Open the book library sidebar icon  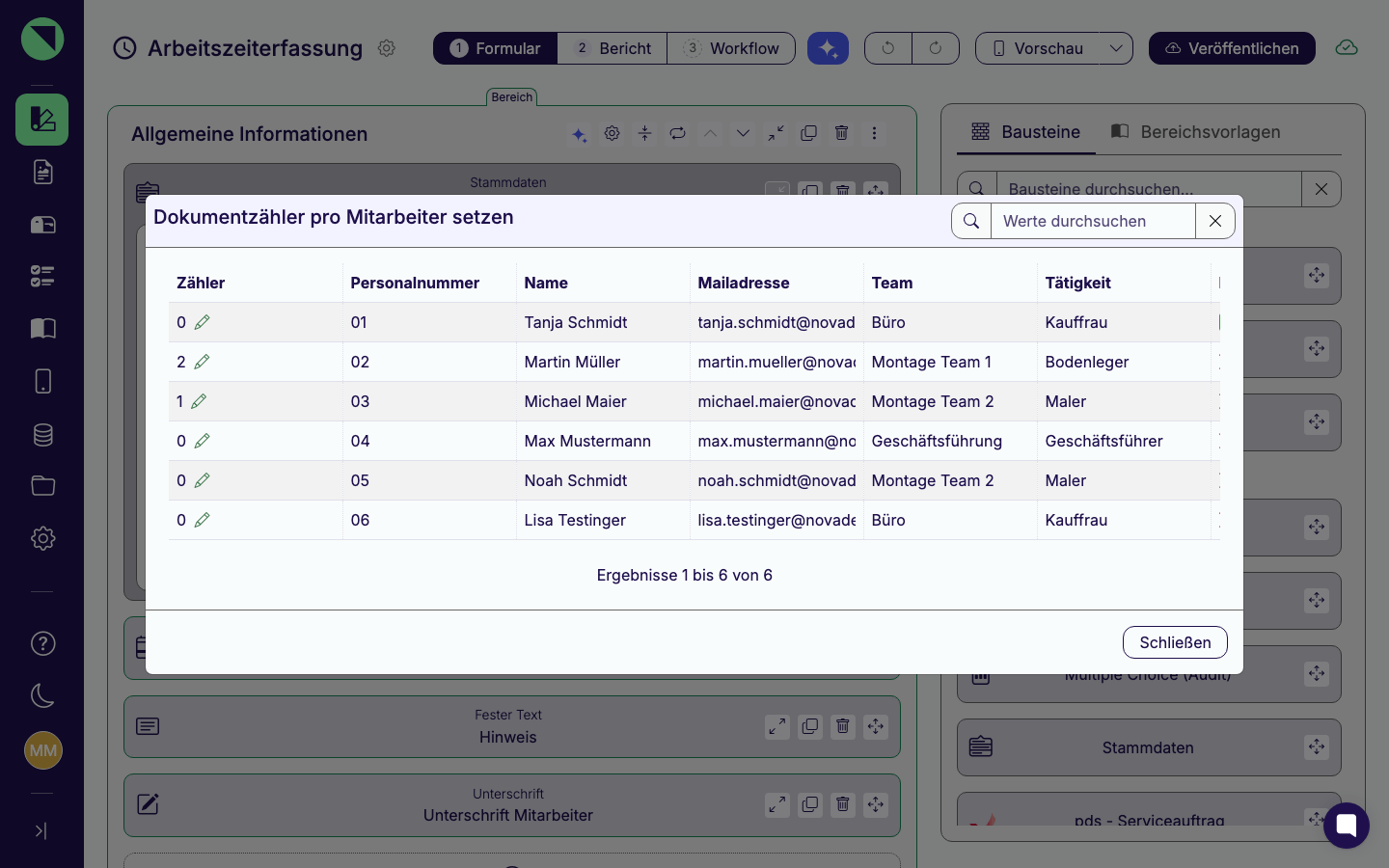pos(42,329)
